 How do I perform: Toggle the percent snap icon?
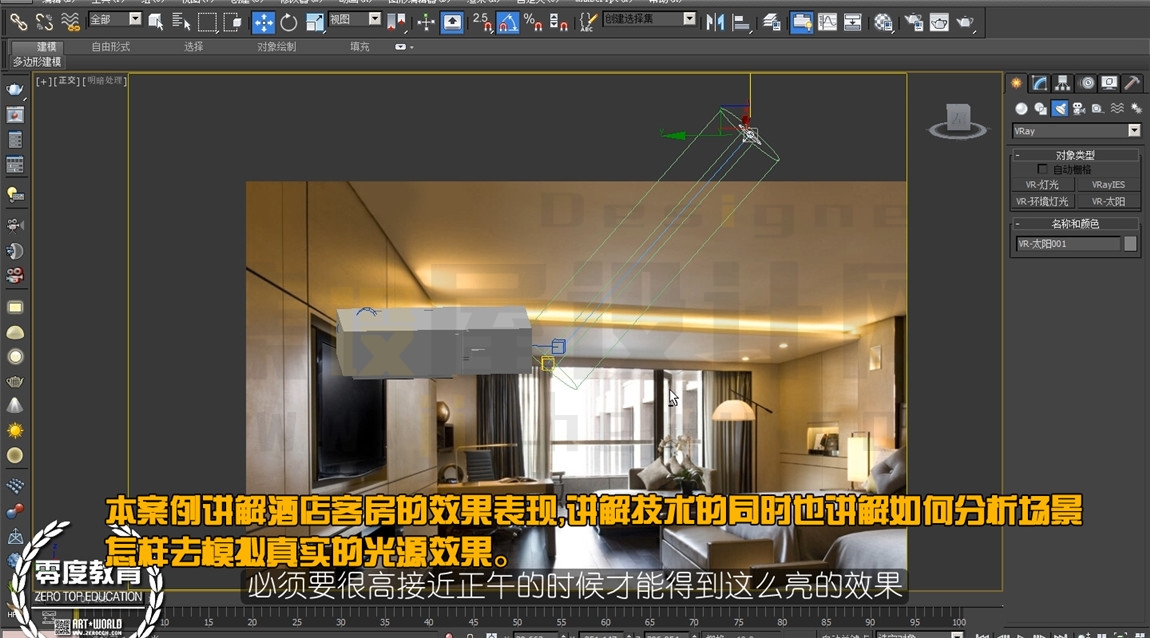click(533, 23)
